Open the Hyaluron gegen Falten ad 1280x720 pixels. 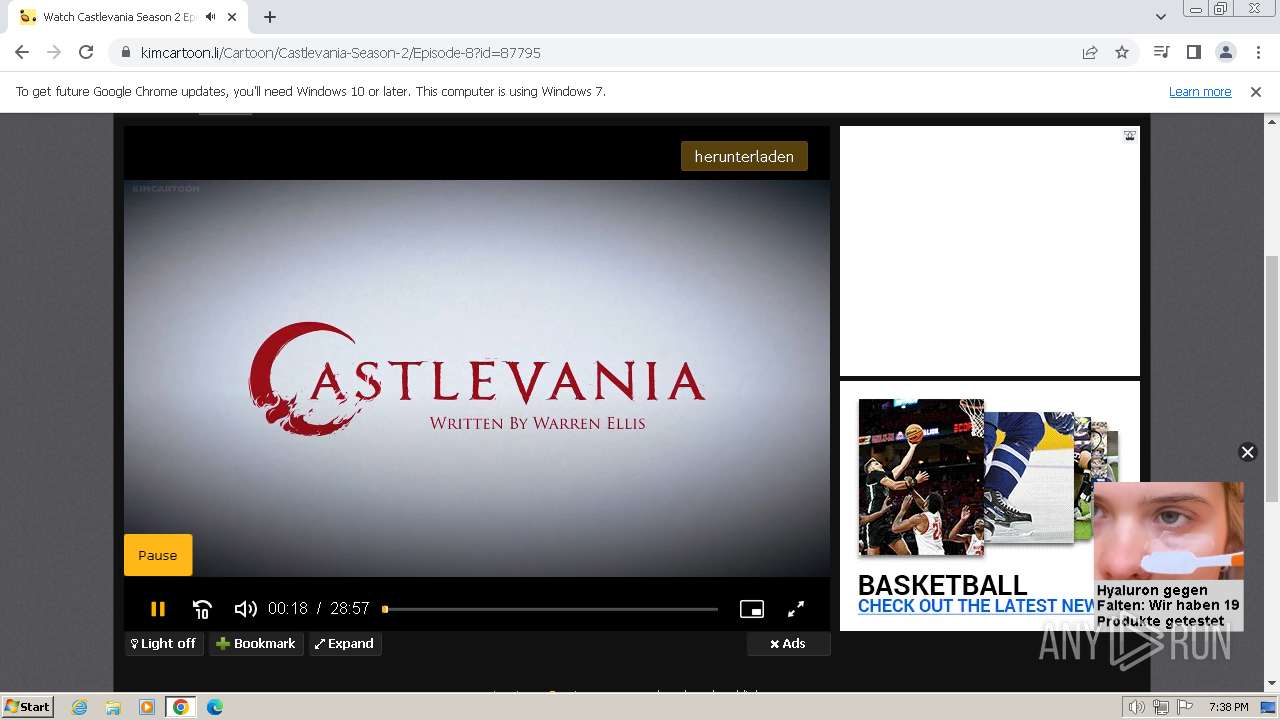[x=1168, y=556]
